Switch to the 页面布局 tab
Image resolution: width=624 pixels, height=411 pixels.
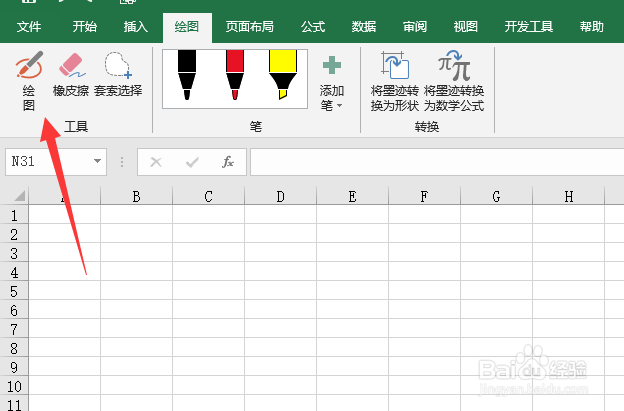click(250, 27)
